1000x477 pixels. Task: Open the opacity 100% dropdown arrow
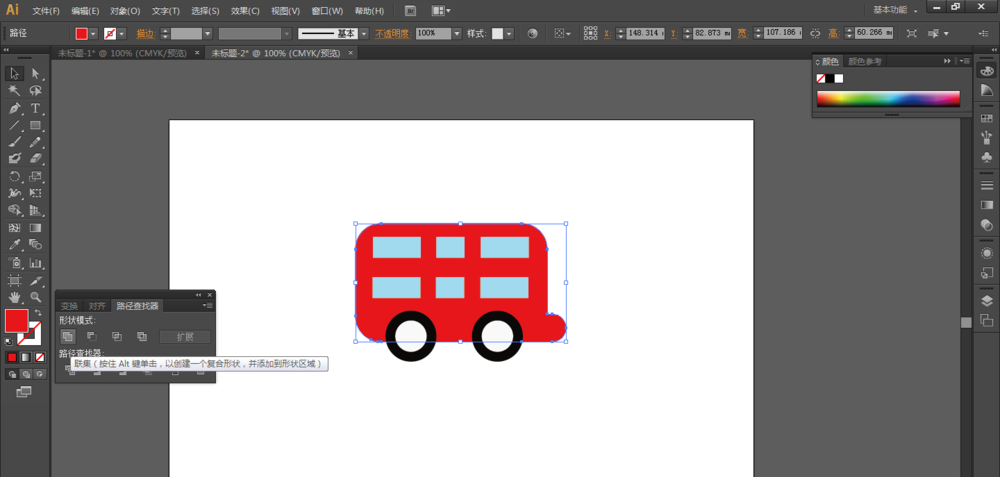click(457, 33)
